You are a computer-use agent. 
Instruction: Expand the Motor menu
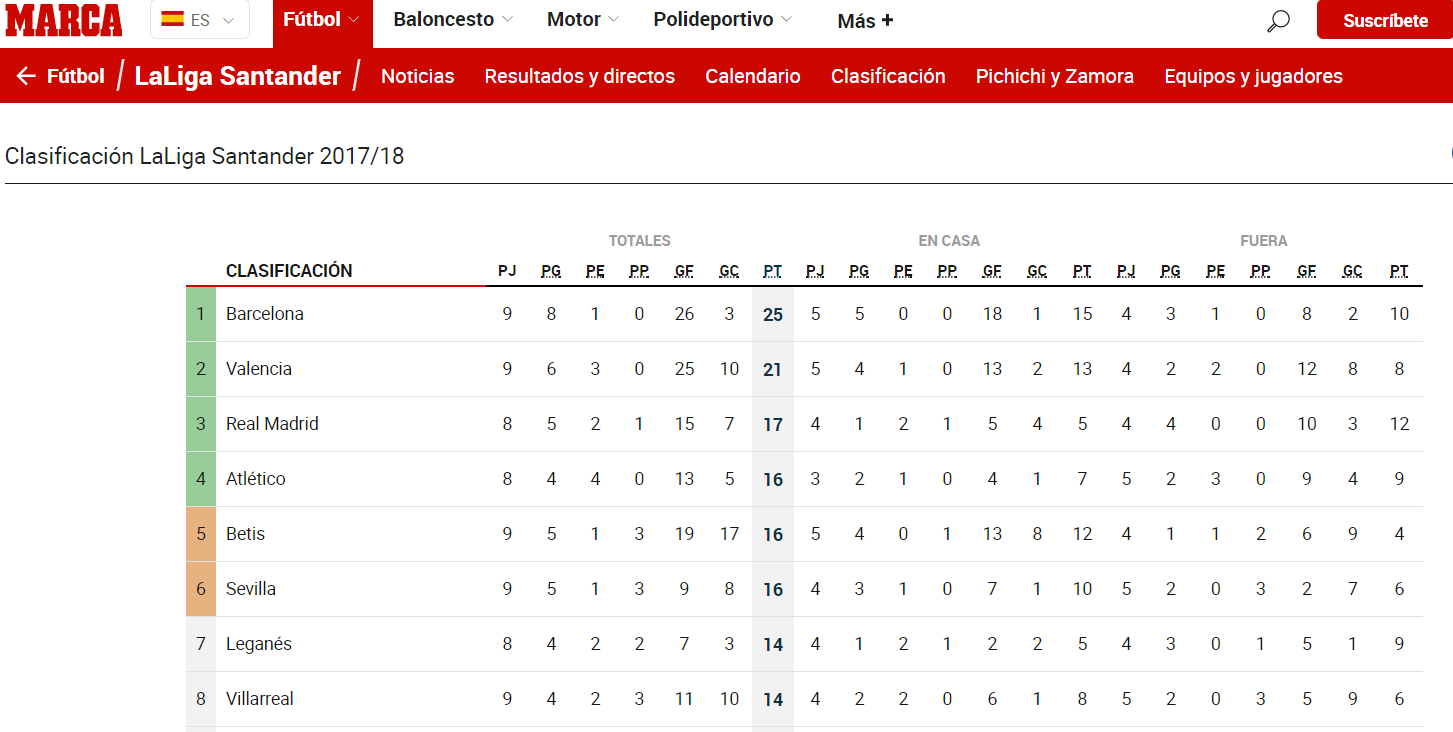[583, 19]
